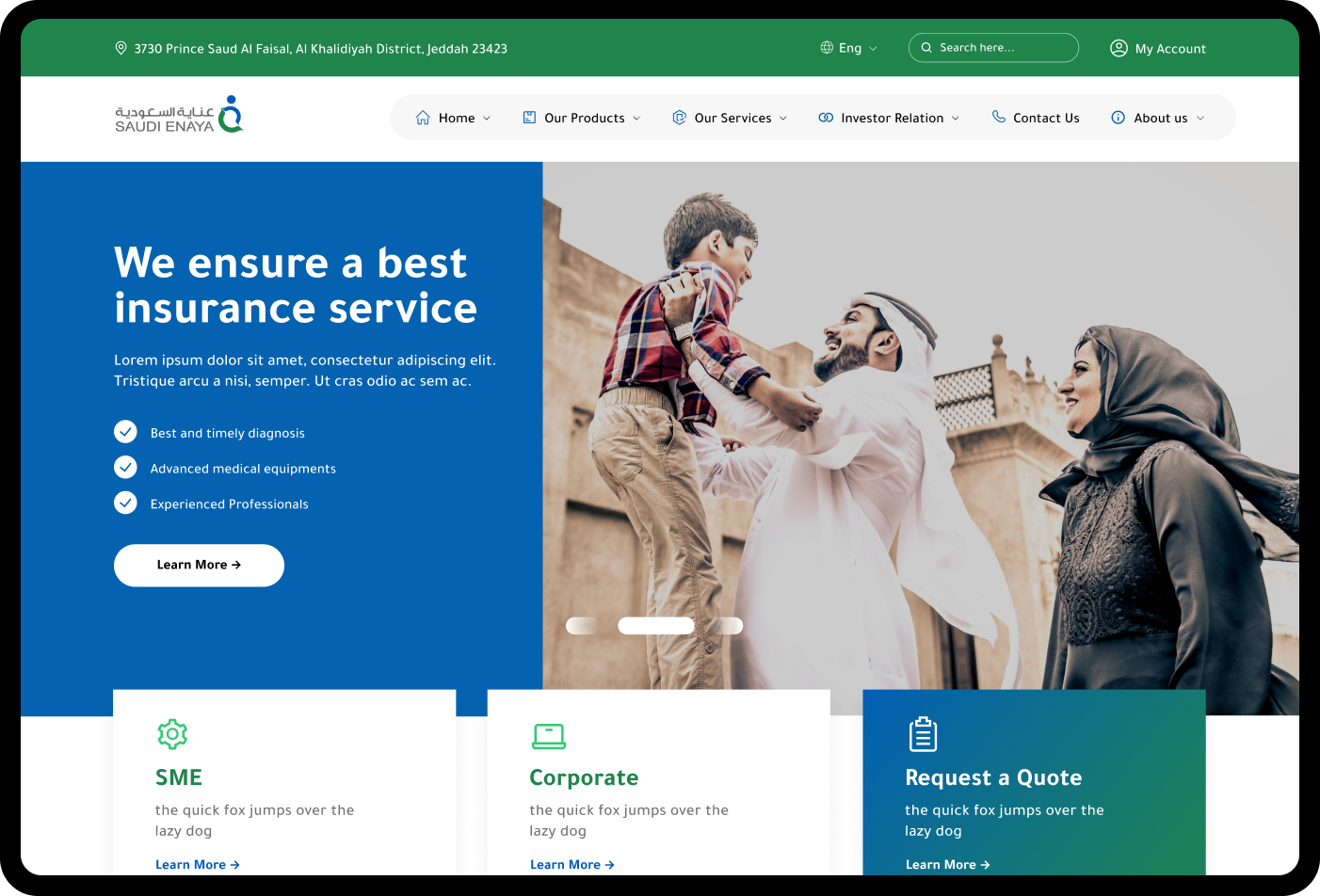The width and height of the screenshot is (1320, 896).
Task: Go to last hero carousel slide indicator
Action: click(727, 625)
